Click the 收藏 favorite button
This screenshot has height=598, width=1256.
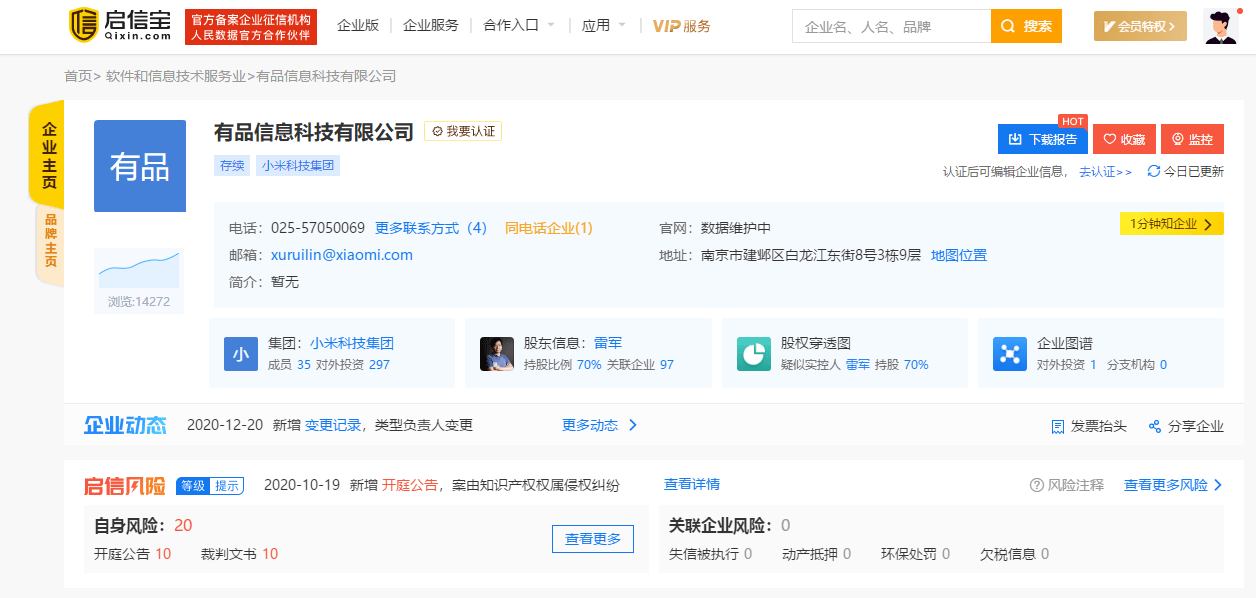point(1124,139)
